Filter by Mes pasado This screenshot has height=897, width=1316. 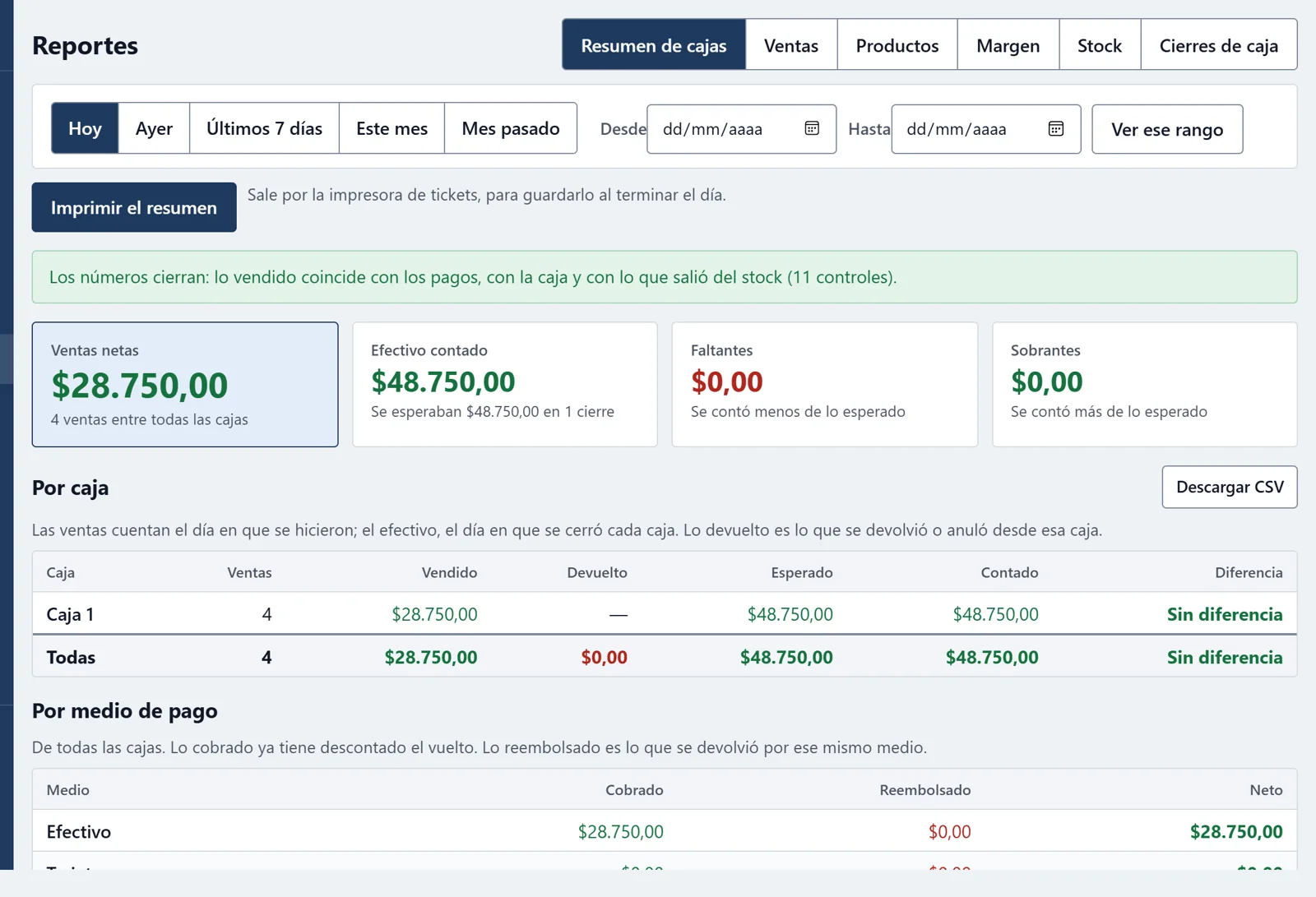[x=511, y=128]
